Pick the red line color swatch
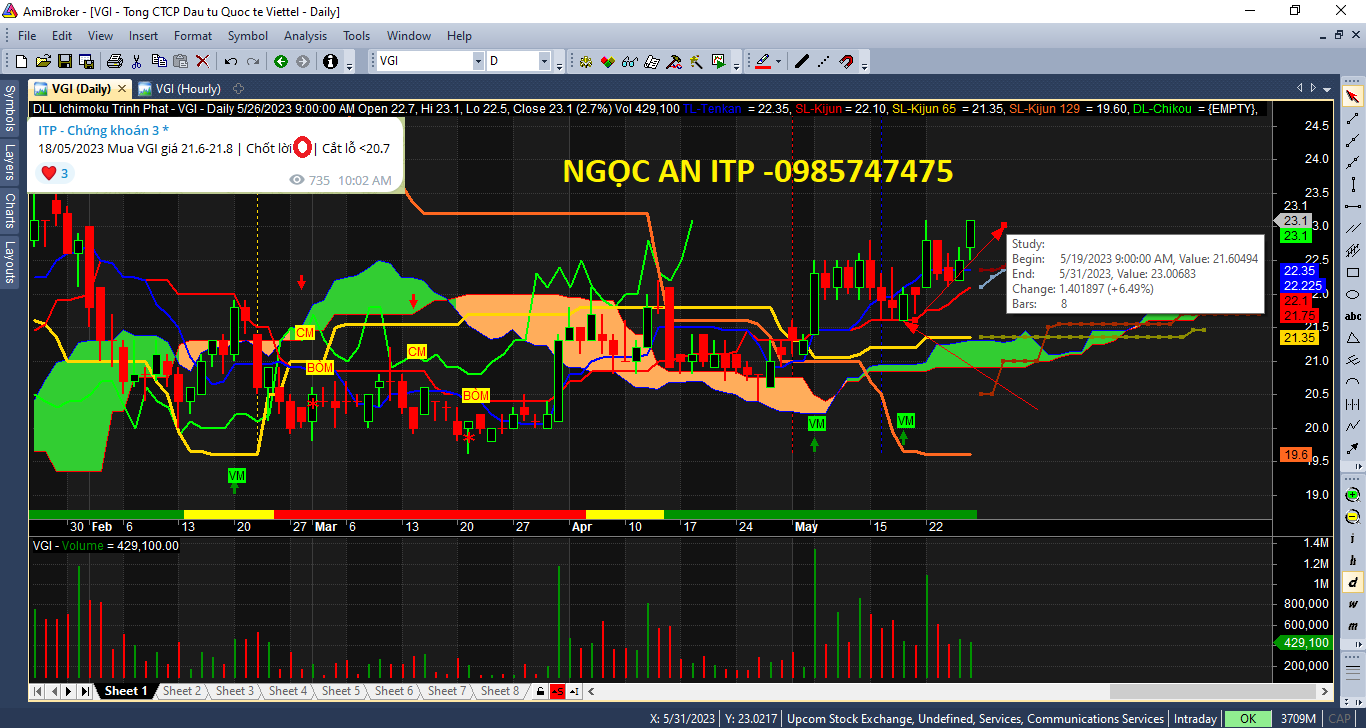This screenshot has height=728, width=1366. (x=762, y=61)
